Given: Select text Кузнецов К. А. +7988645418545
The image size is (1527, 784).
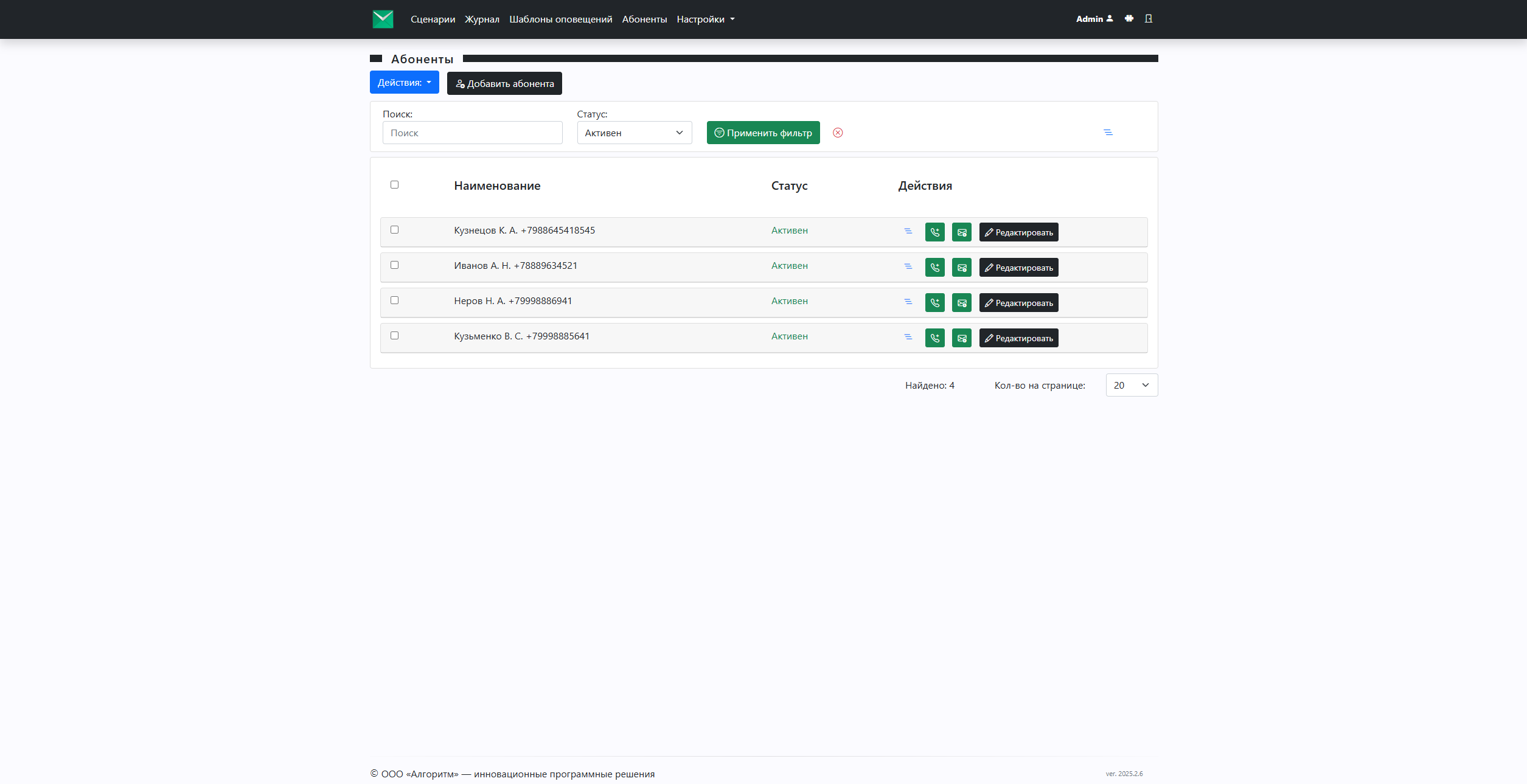Looking at the screenshot, I should click(x=524, y=230).
